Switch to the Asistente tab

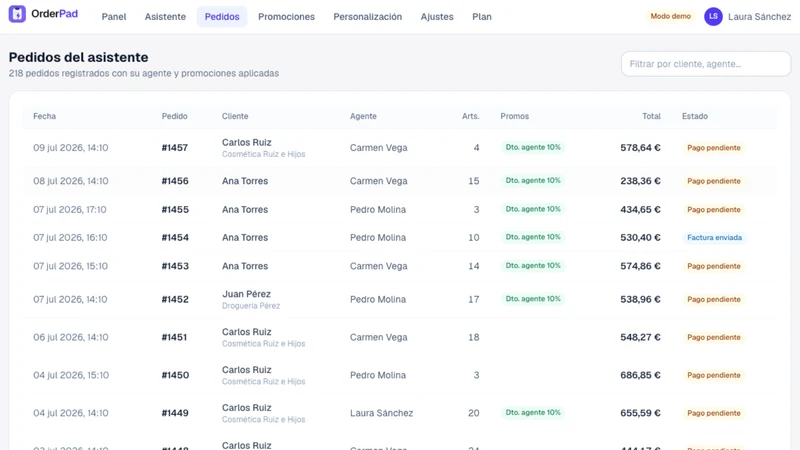(165, 17)
